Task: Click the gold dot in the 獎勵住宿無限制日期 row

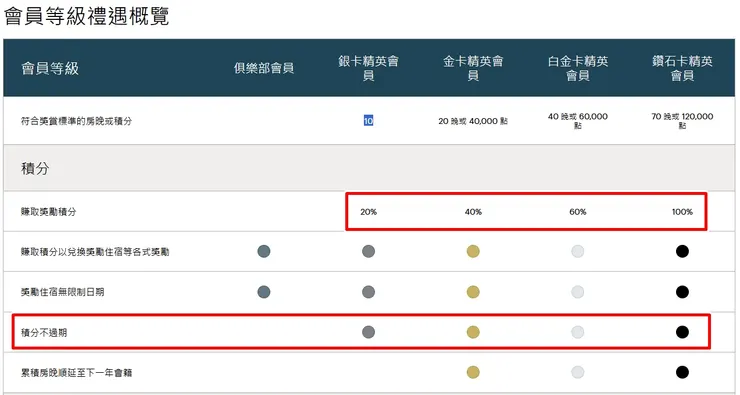Action: (x=473, y=292)
